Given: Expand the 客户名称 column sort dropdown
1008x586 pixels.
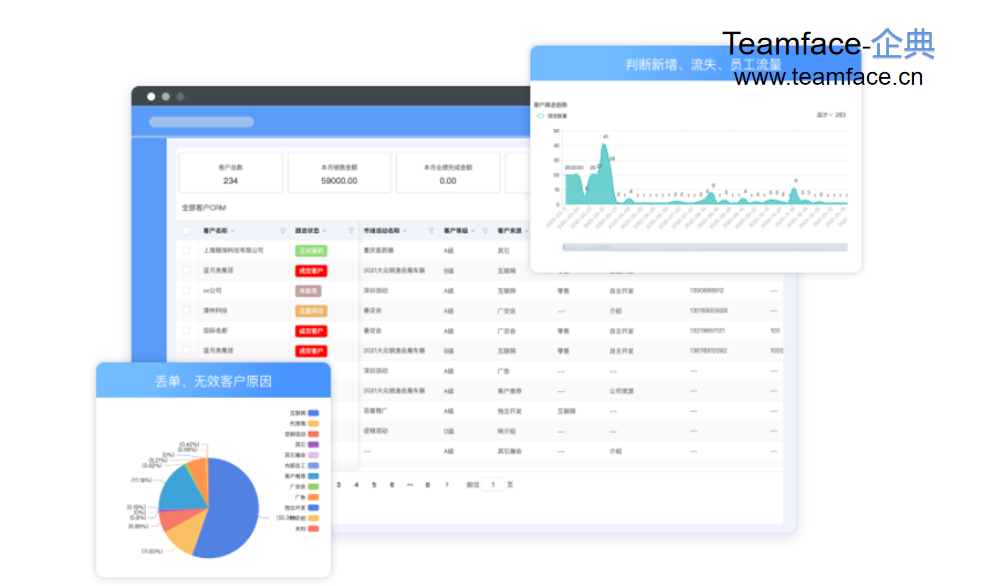Looking at the screenshot, I should [233, 230].
